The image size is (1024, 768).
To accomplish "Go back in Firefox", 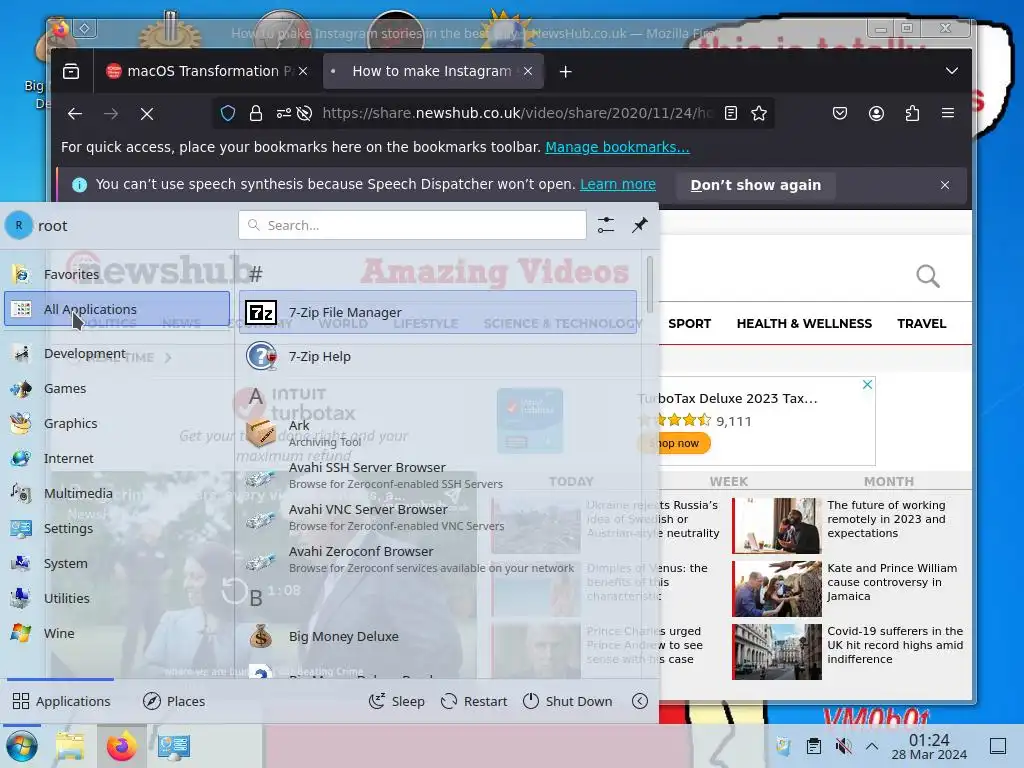I will (75, 114).
